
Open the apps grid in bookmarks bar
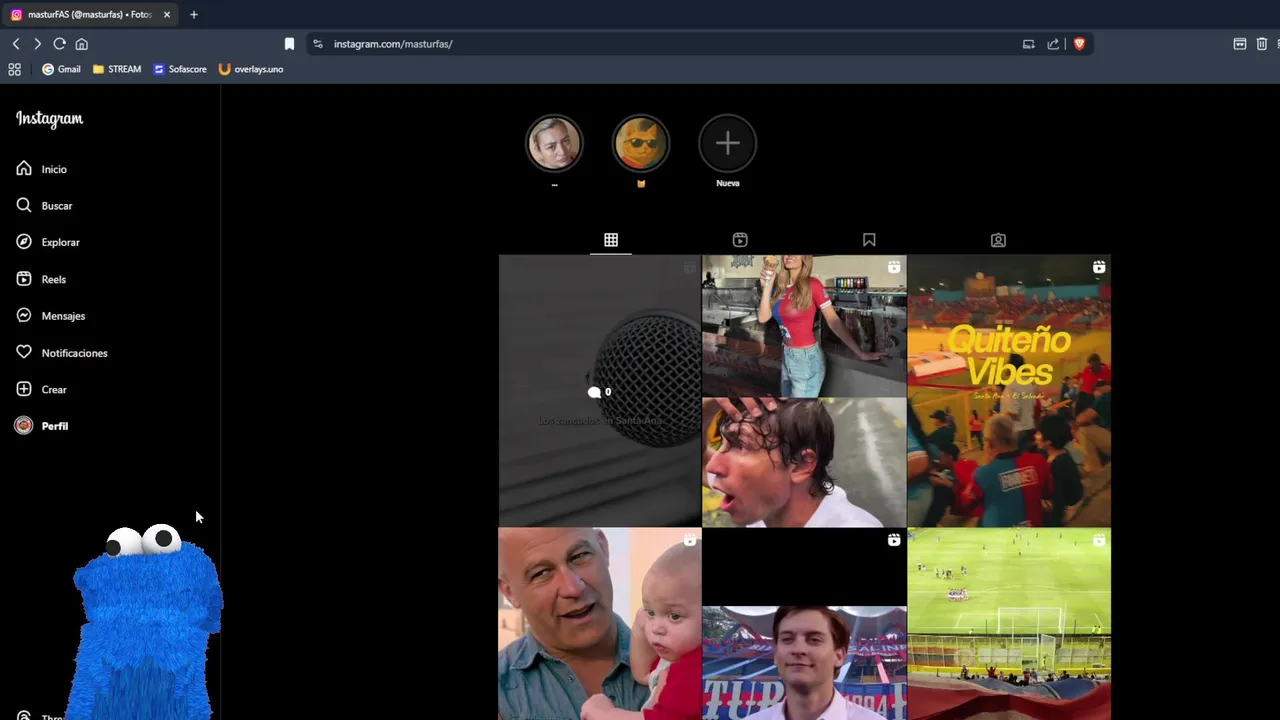tap(14, 69)
